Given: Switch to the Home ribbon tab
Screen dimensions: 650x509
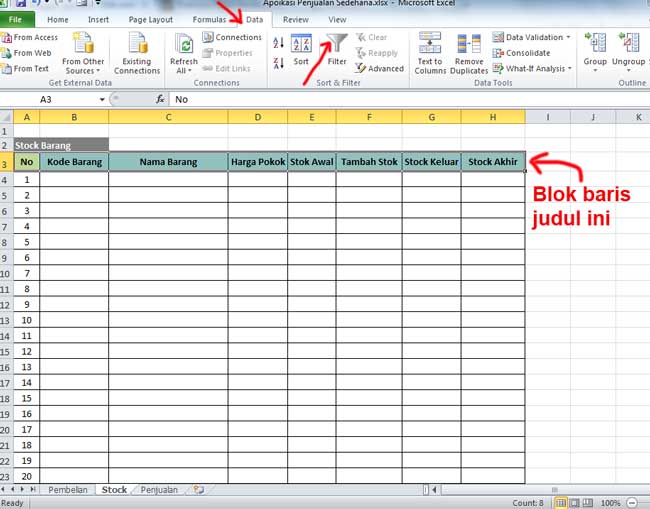Looking at the screenshot, I should coord(58,19).
